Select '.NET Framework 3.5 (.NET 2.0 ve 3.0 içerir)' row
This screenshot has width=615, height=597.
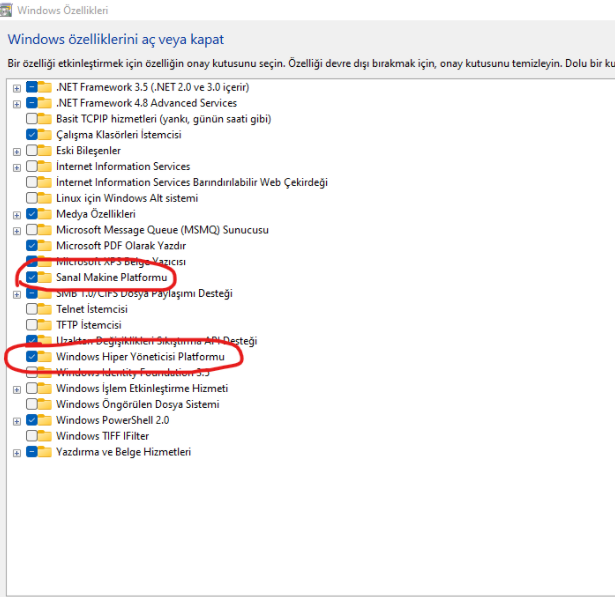coord(153,87)
